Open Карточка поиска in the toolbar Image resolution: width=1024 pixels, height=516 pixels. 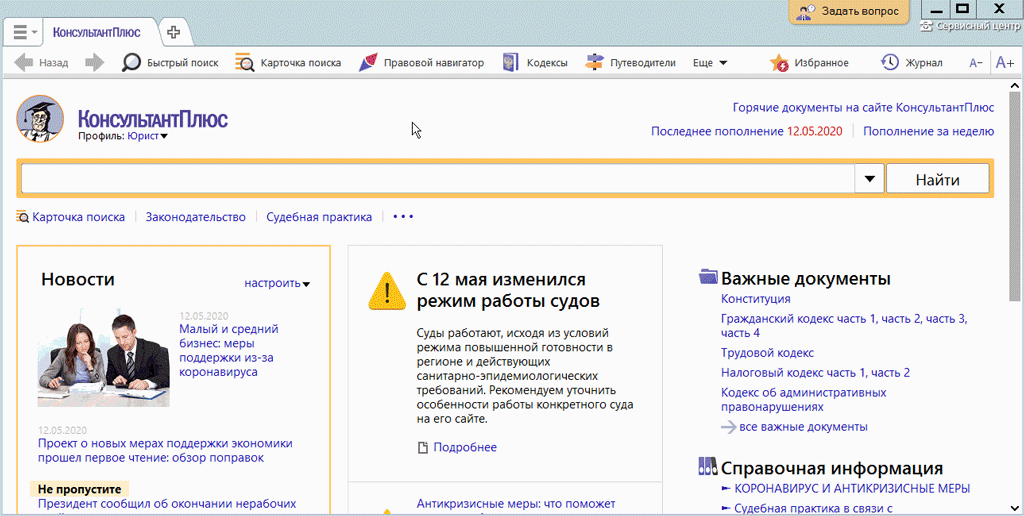(288, 63)
